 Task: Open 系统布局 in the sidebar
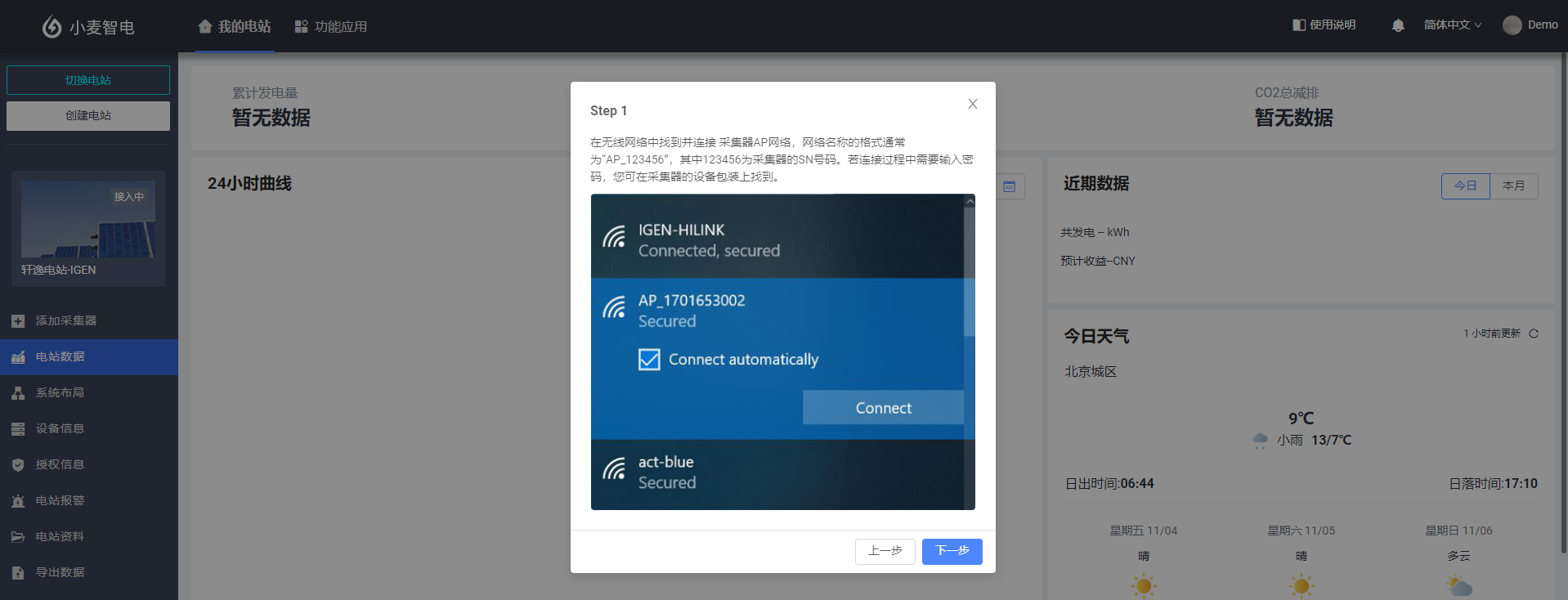[60, 392]
